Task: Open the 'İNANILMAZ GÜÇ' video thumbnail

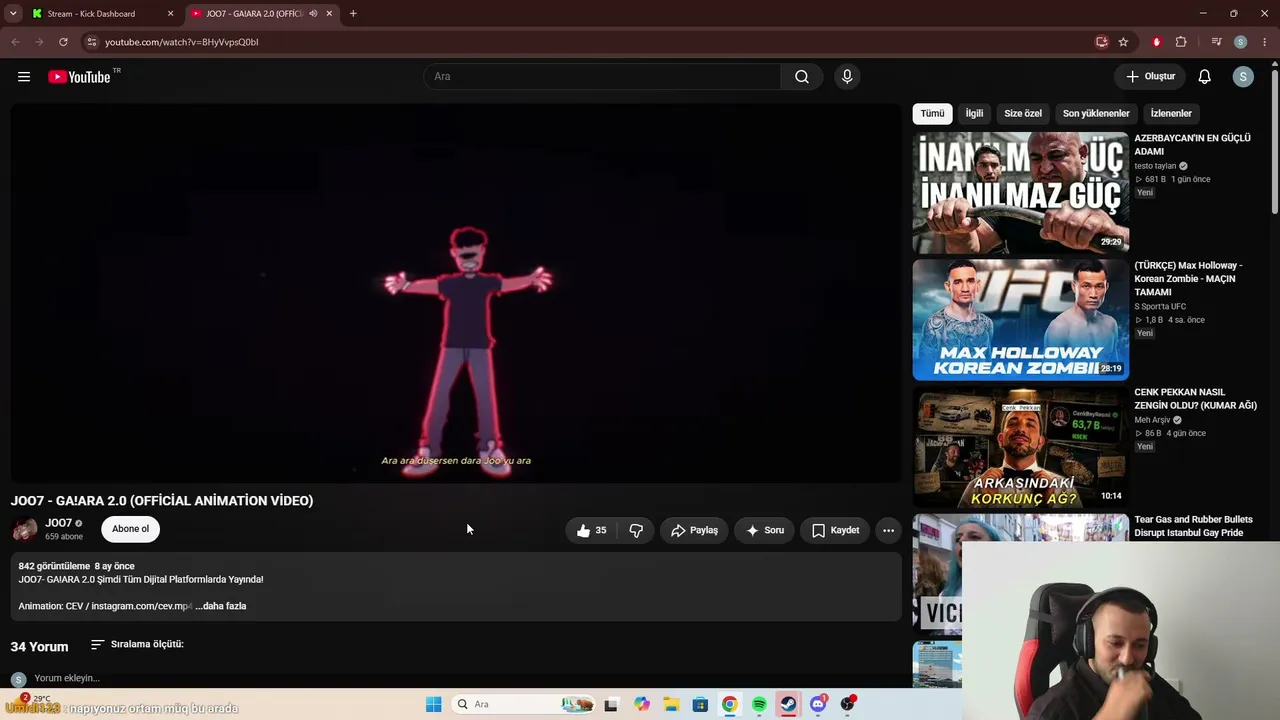Action: point(1021,193)
